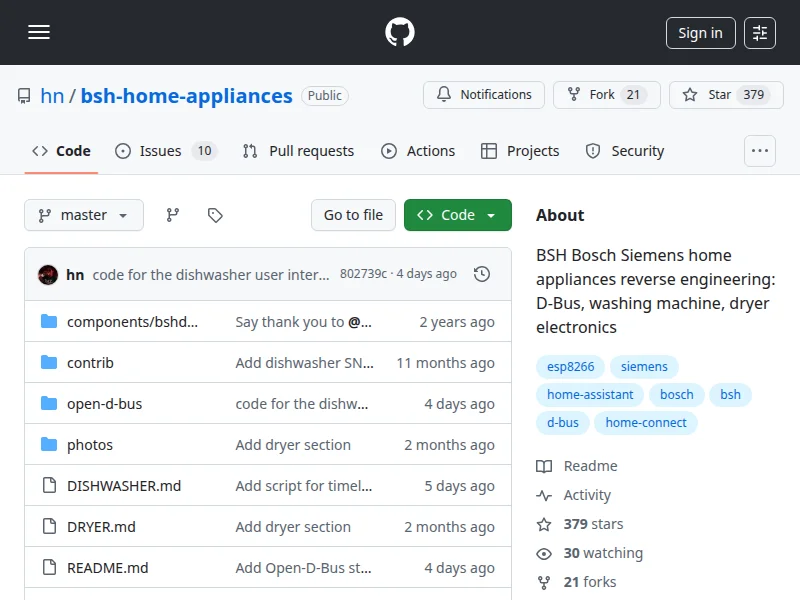Click hn user avatar in commit row
Image resolution: width=800 pixels, height=600 pixels.
48,274
